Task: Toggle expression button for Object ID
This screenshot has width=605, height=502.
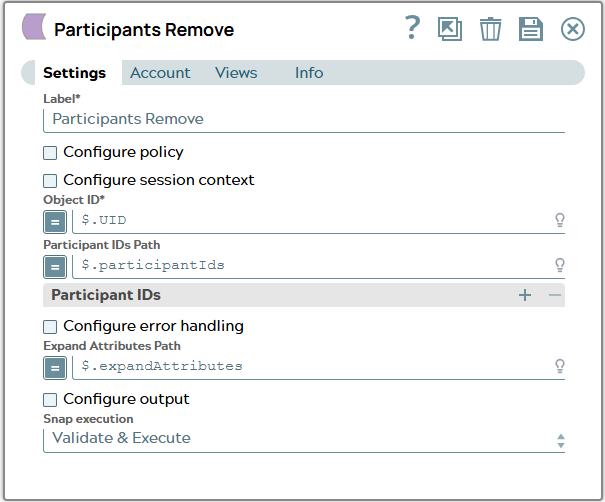Action: pyautogui.click(x=55, y=222)
